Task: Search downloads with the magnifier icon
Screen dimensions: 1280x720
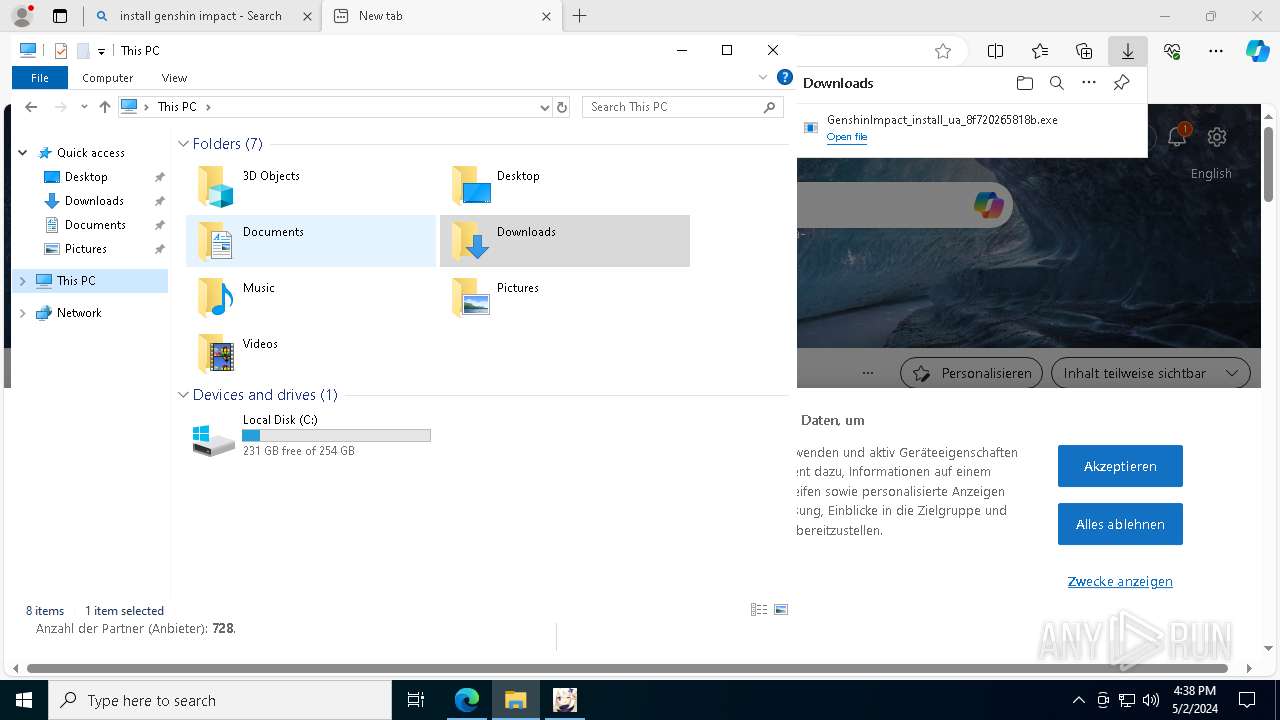Action: (1056, 83)
